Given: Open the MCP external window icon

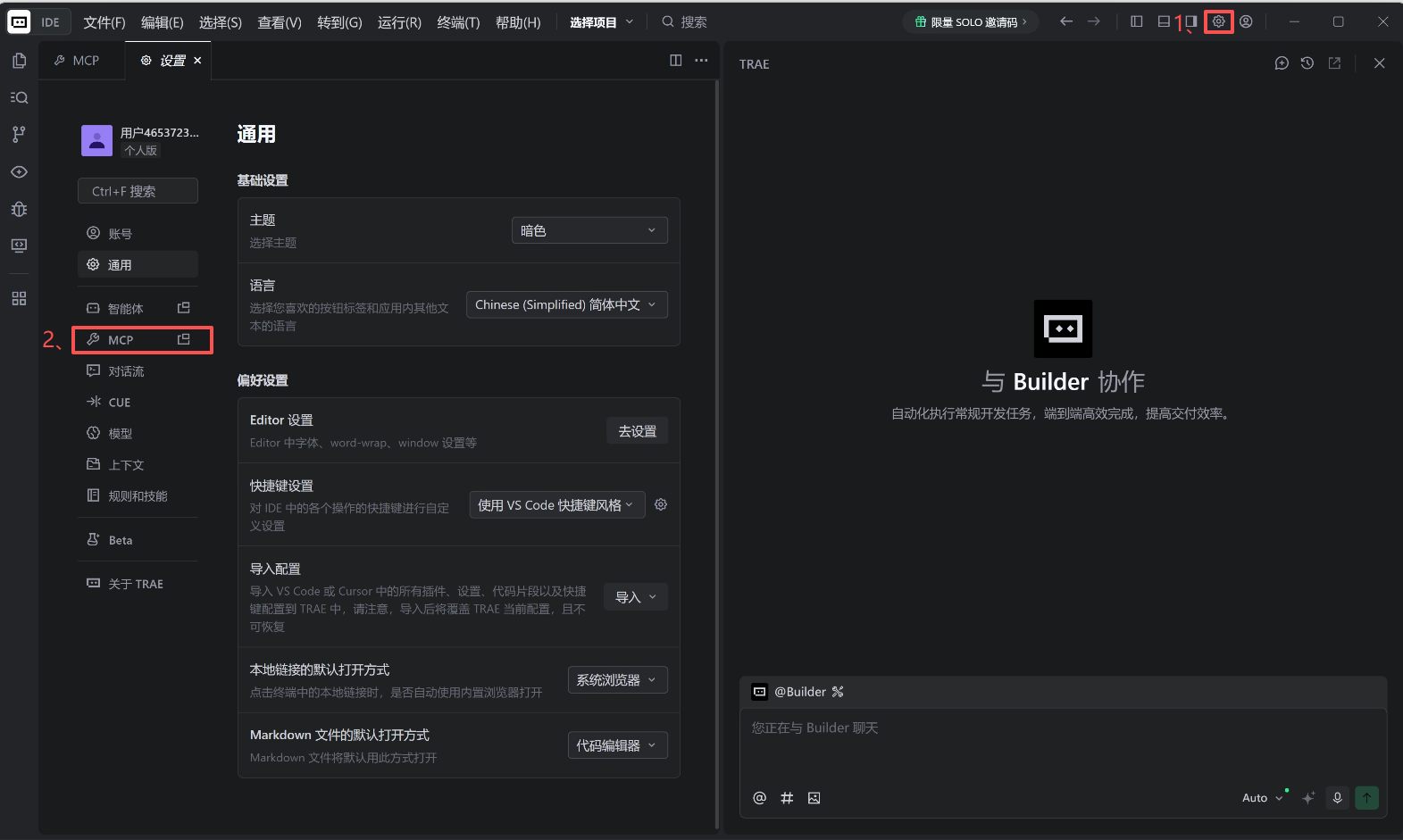Looking at the screenshot, I should (x=184, y=339).
